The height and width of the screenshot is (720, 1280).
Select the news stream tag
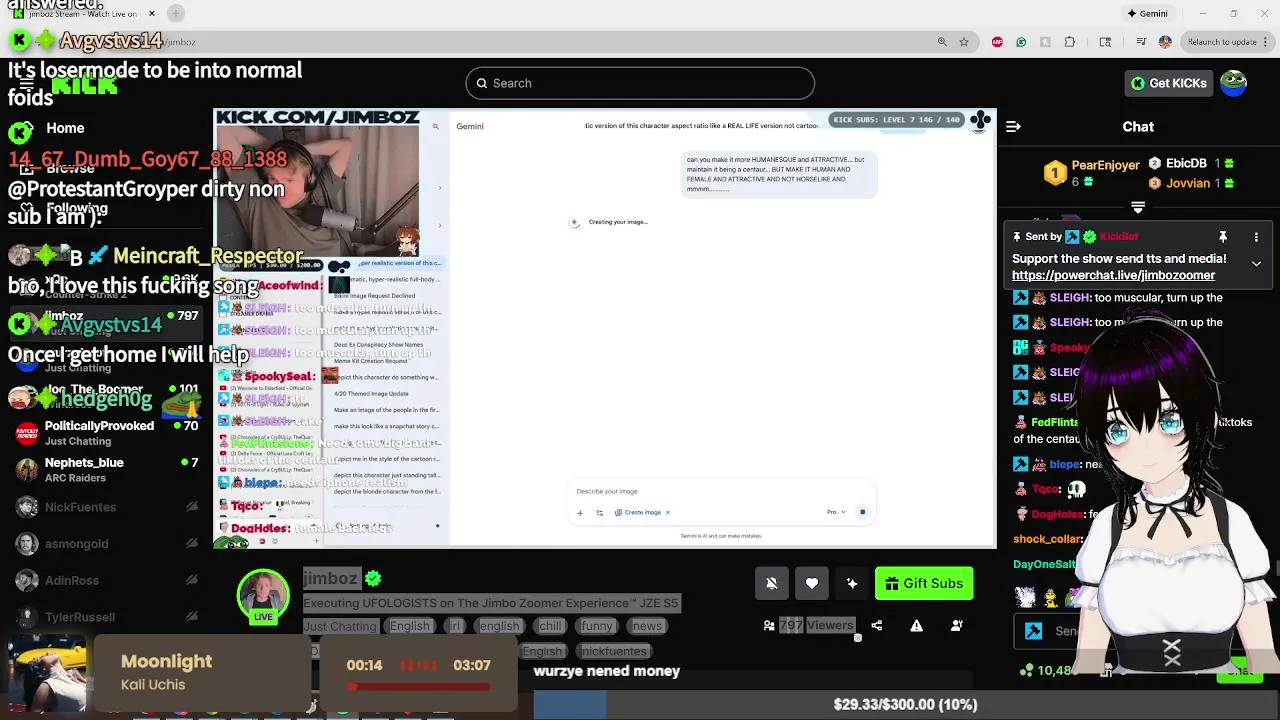point(646,626)
